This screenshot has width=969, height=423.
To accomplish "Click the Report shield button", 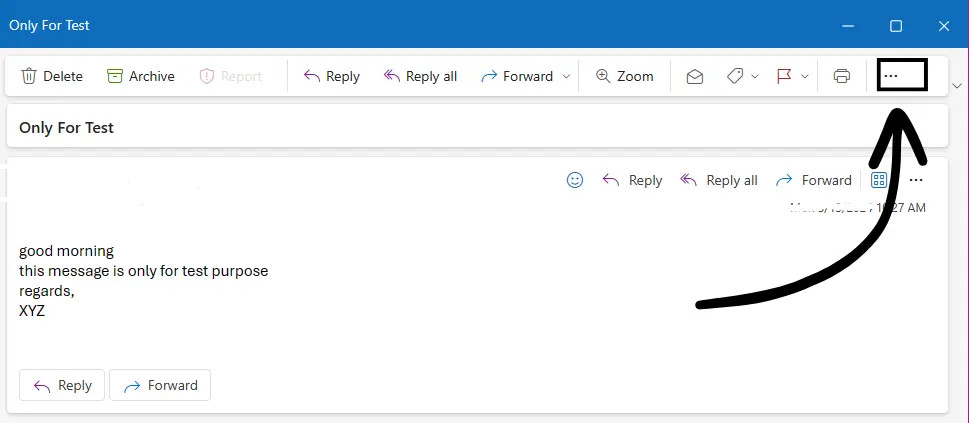I will pyautogui.click(x=231, y=76).
